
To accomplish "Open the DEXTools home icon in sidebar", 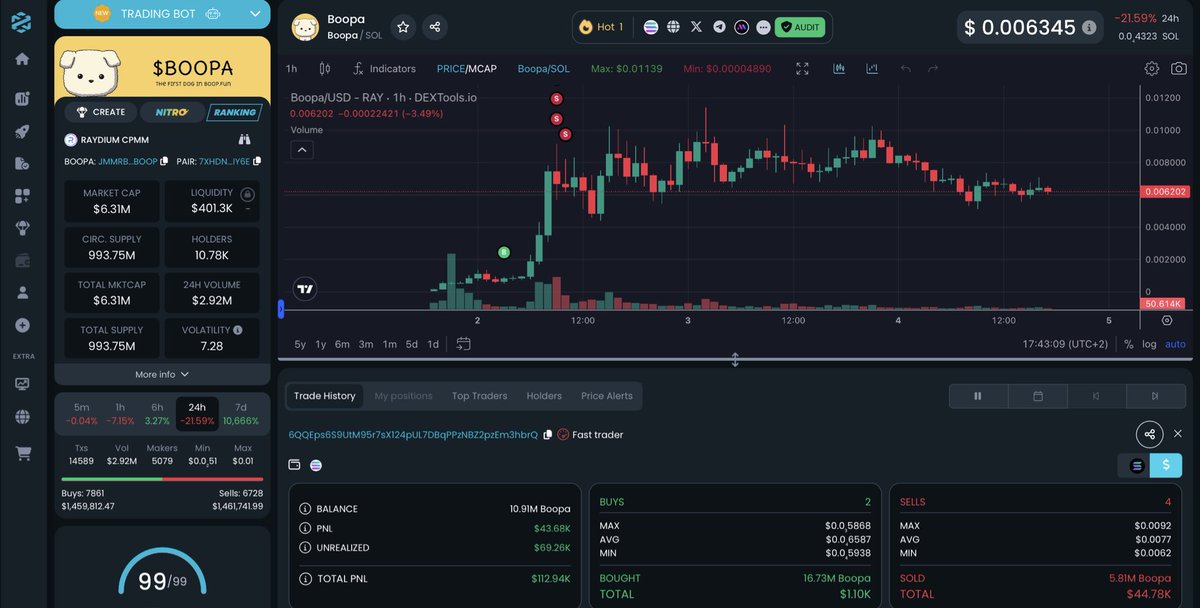I will point(22,59).
